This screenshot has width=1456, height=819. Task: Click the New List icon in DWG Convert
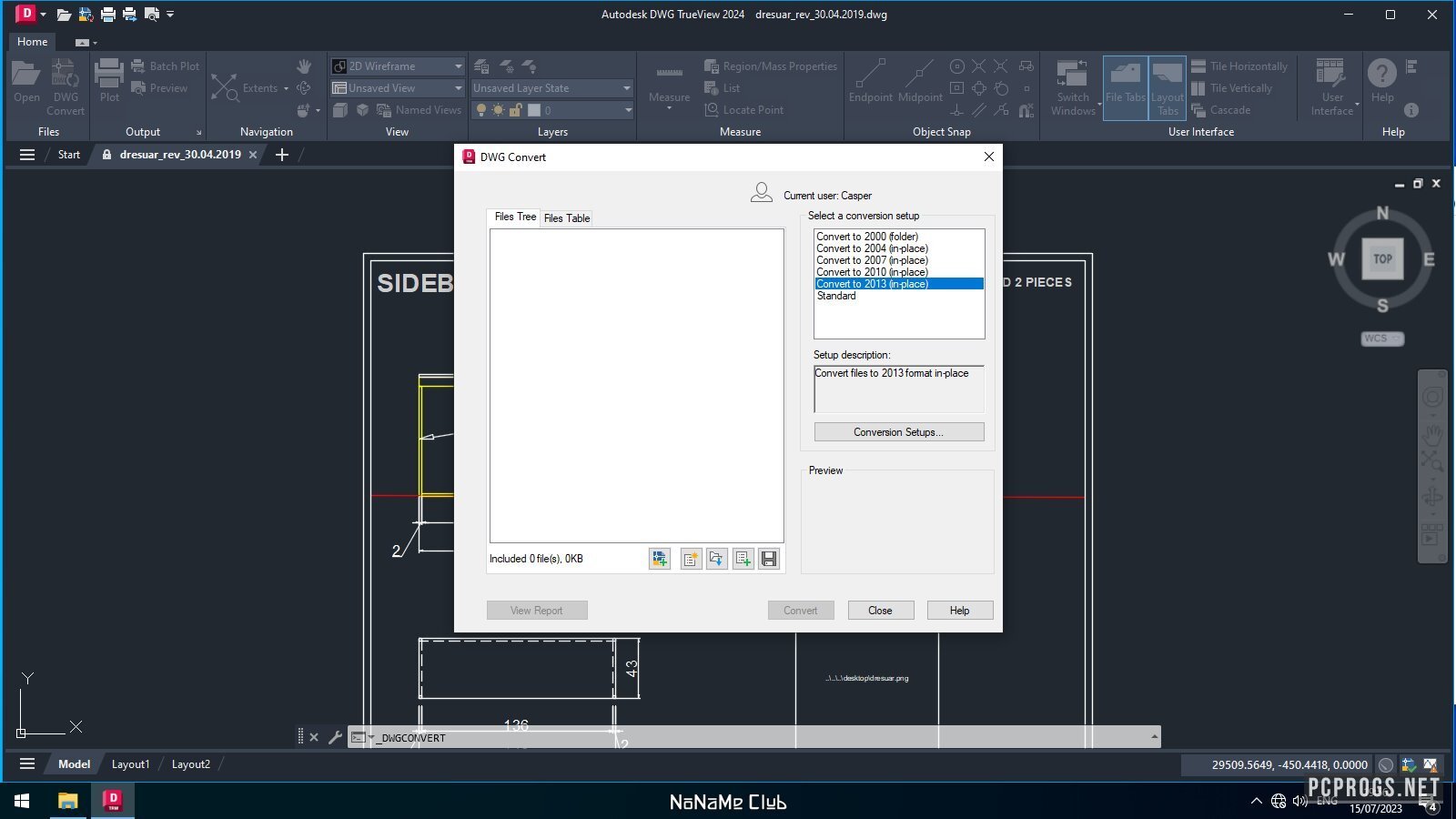tap(691, 559)
